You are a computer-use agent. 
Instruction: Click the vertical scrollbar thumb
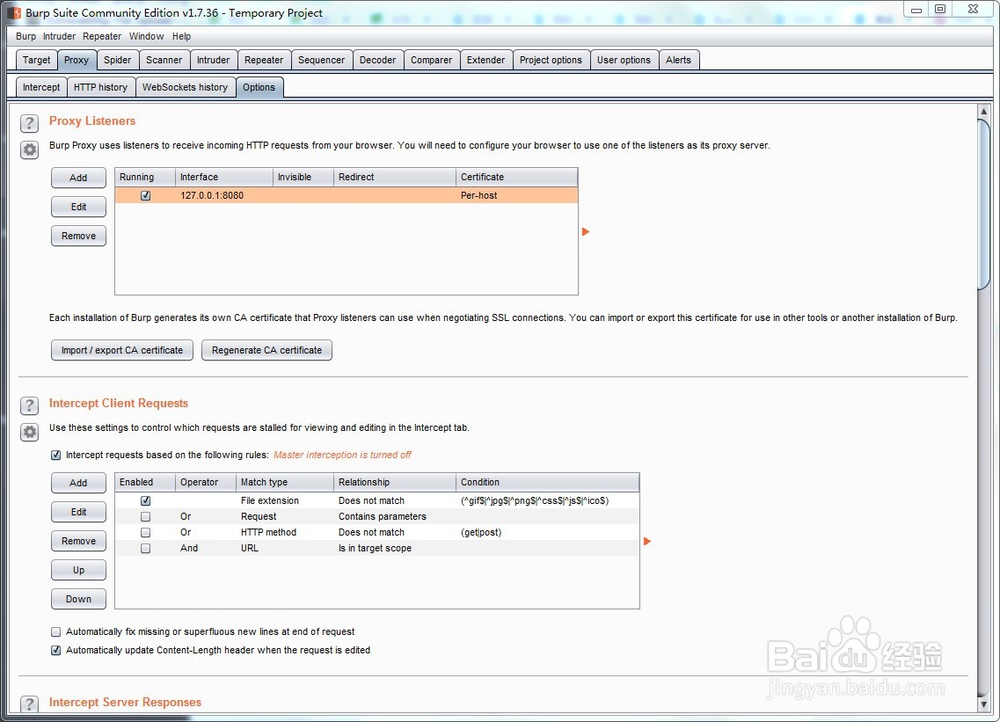[983, 204]
